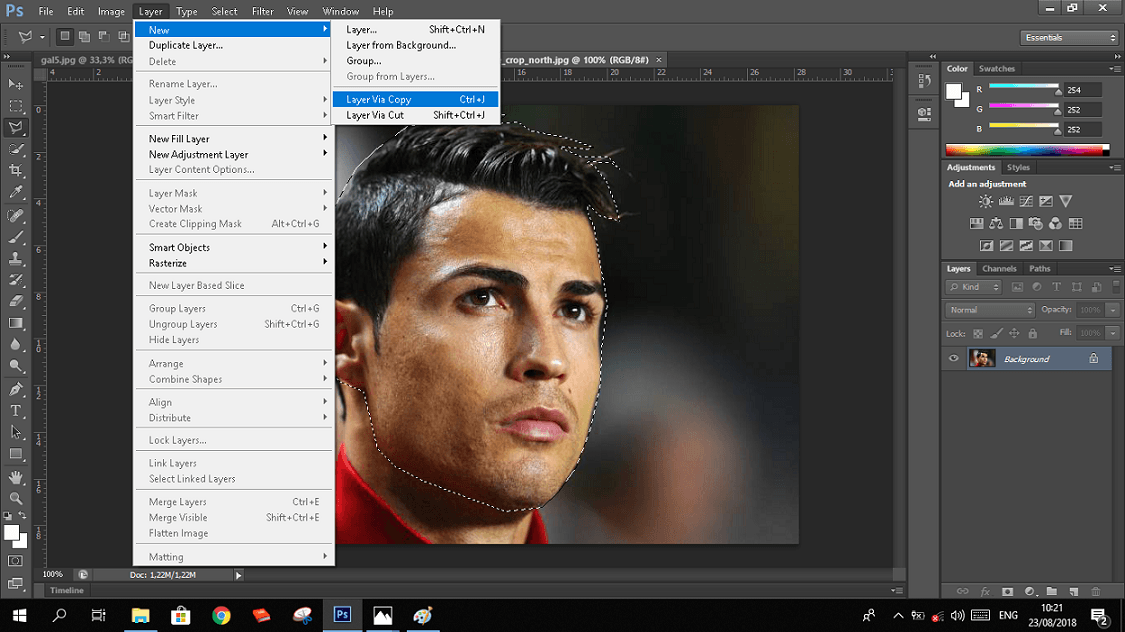Add a Brightness/Contrast adjustment
Image resolution: width=1125 pixels, height=632 pixels.
[986, 202]
